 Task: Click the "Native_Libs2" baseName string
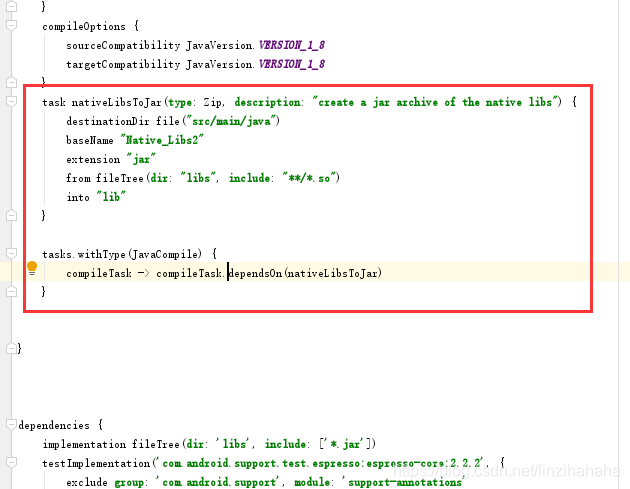tap(162, 140)
